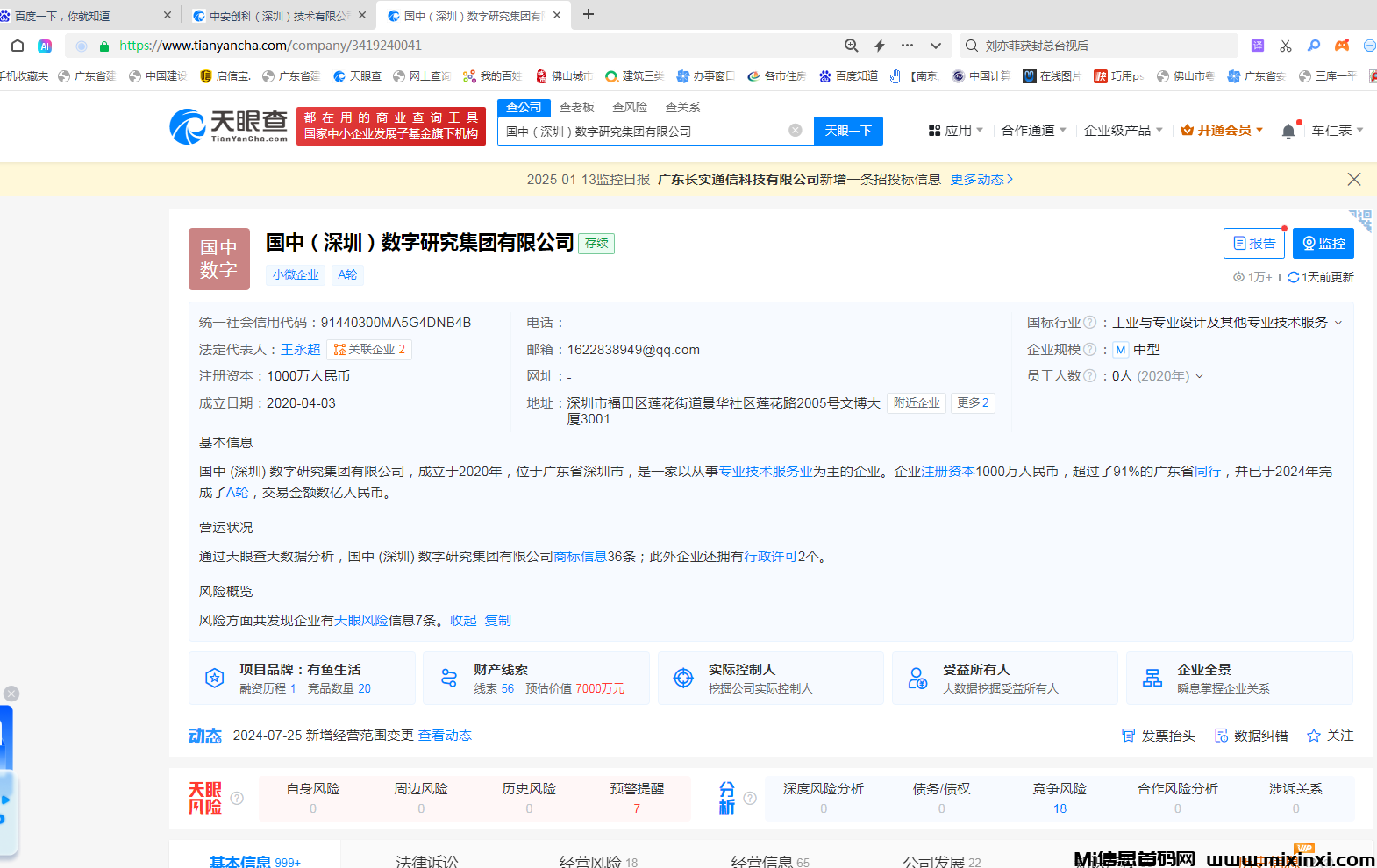Click the 天眼一下 search button
The width and height of the screenshot is (1377, 868).
point(848,131)
